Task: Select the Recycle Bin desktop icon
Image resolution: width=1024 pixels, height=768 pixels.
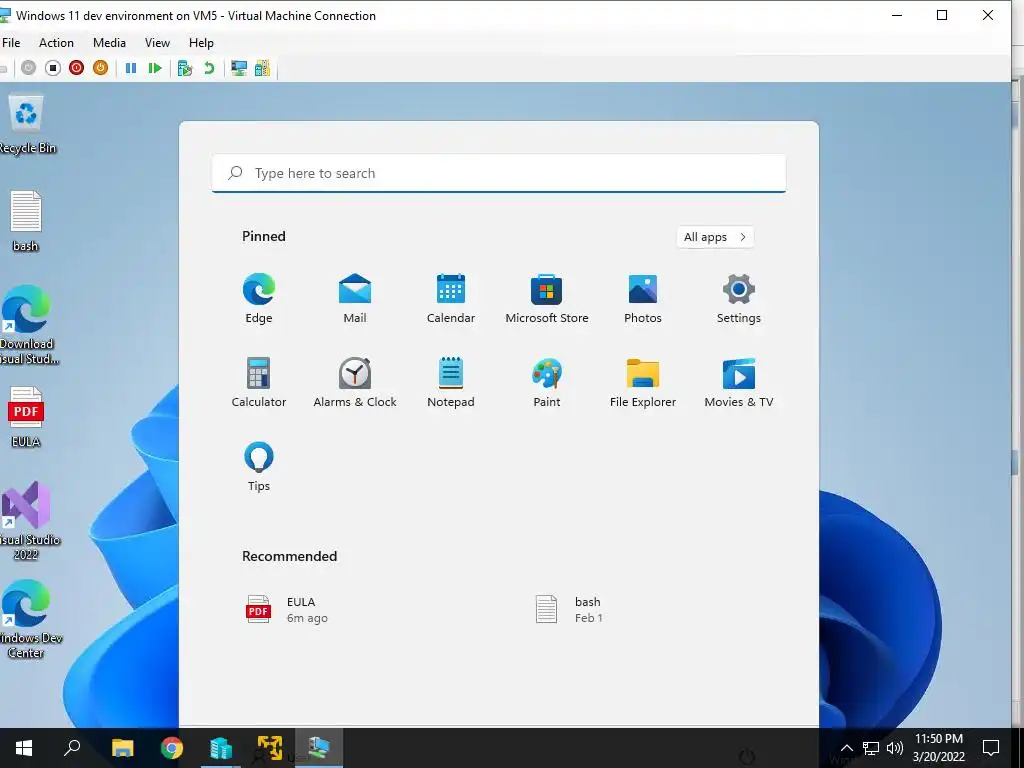Action: pyautogui.click(x=26, y=124)
